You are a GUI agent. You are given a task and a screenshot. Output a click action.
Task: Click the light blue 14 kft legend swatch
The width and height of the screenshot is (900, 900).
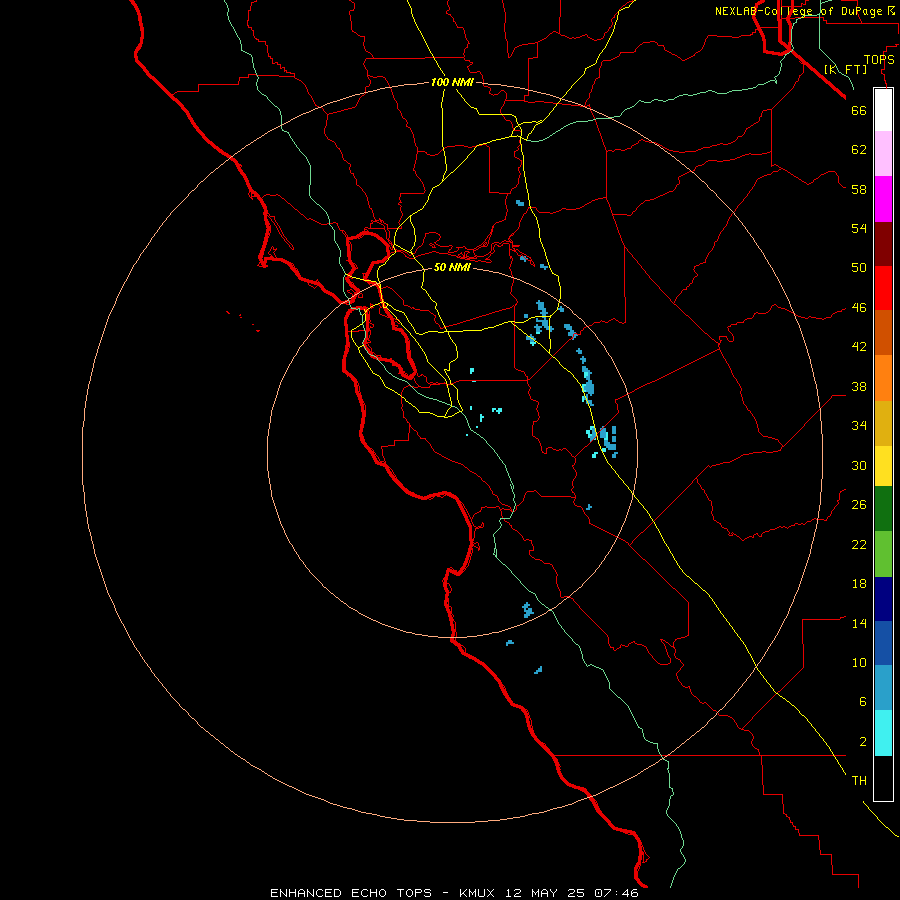pos(883,688)
